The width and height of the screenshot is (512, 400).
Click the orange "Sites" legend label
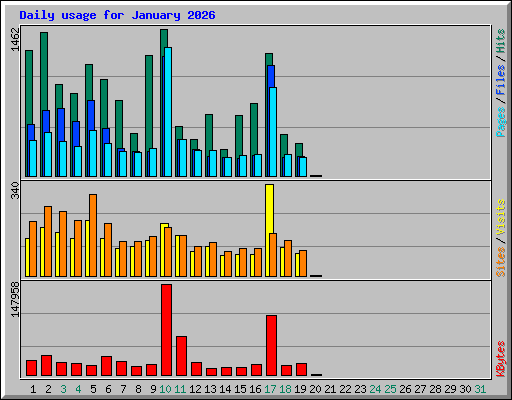tap(500, 262)
